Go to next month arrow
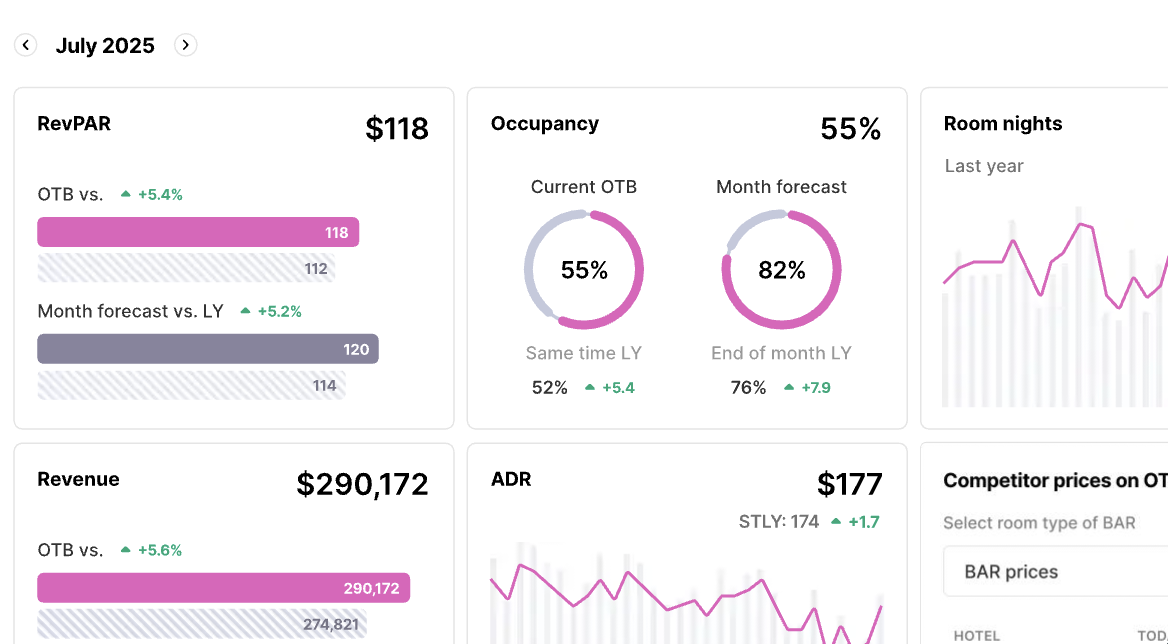 (x=185, y=45)
